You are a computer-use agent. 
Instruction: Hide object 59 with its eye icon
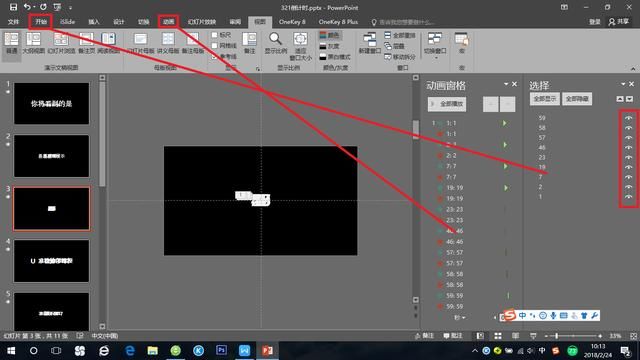629,118
